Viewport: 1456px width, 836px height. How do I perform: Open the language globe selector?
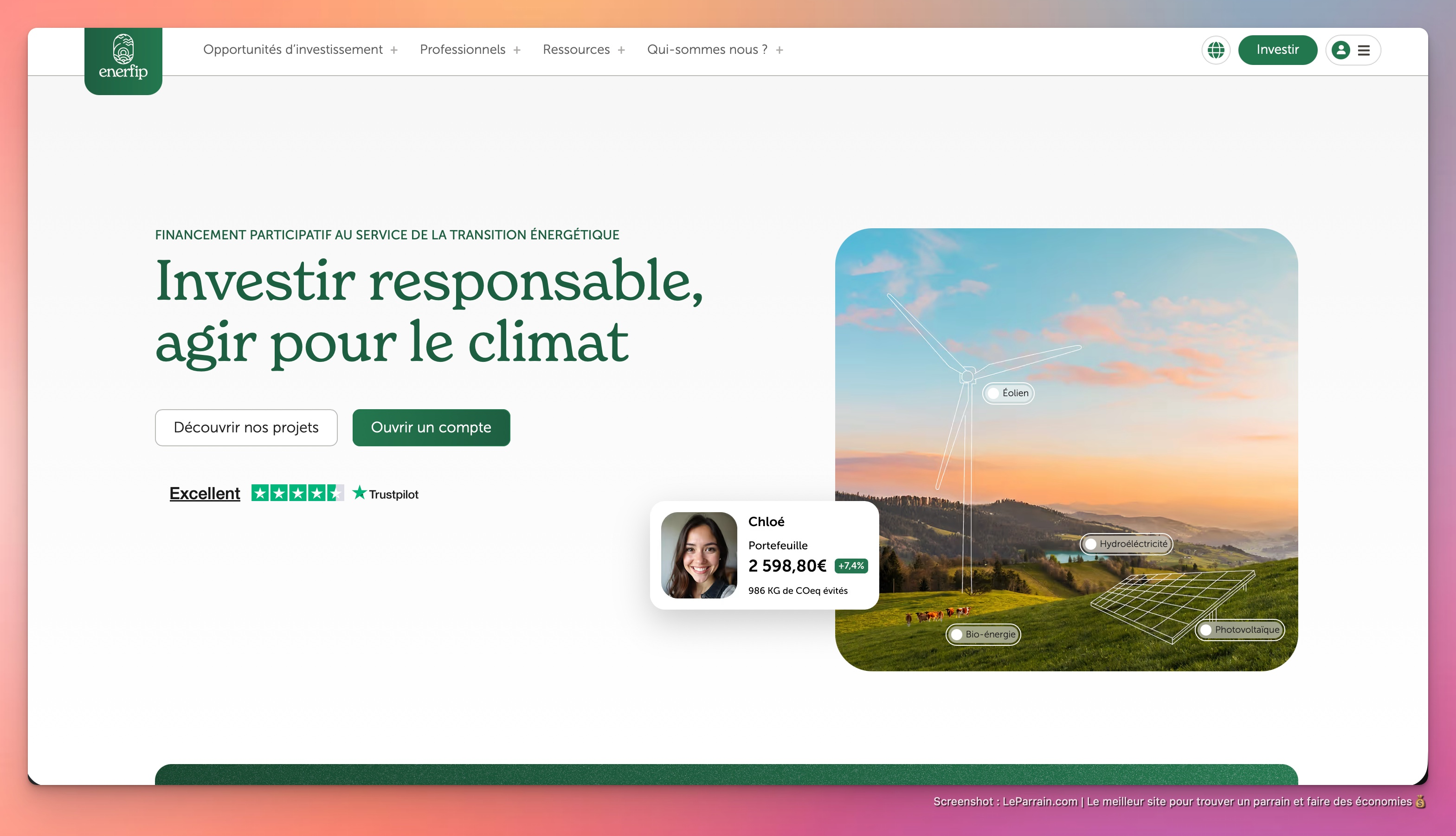(1216, 50)
